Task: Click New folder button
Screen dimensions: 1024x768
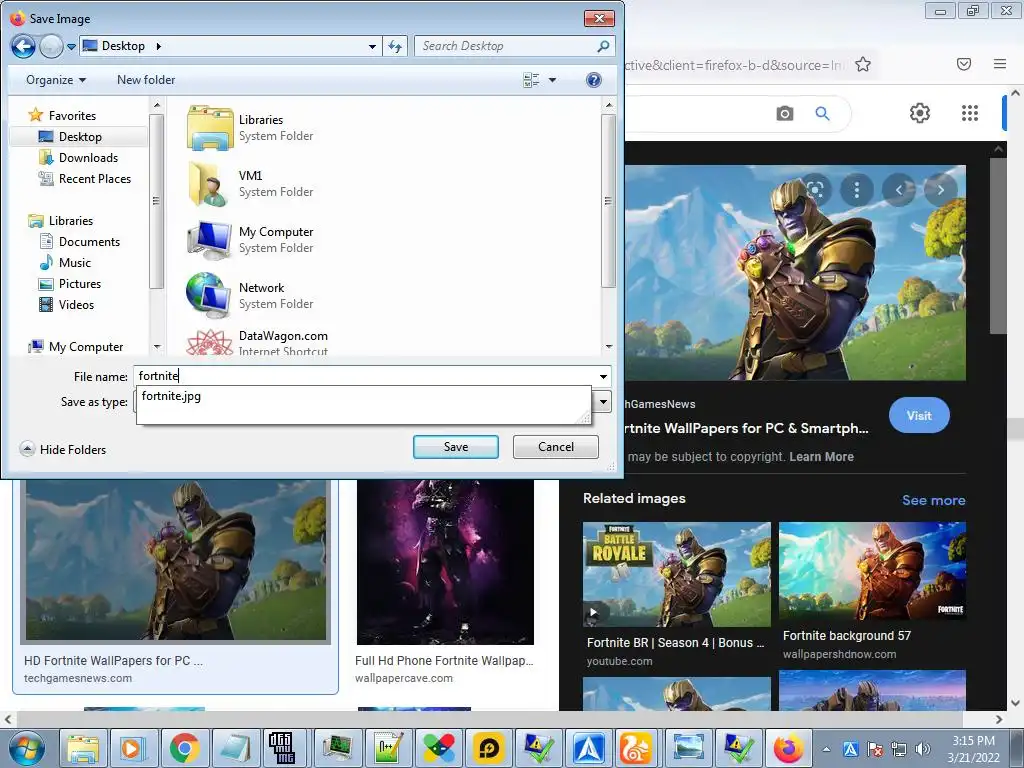Action: coord(146,80)
